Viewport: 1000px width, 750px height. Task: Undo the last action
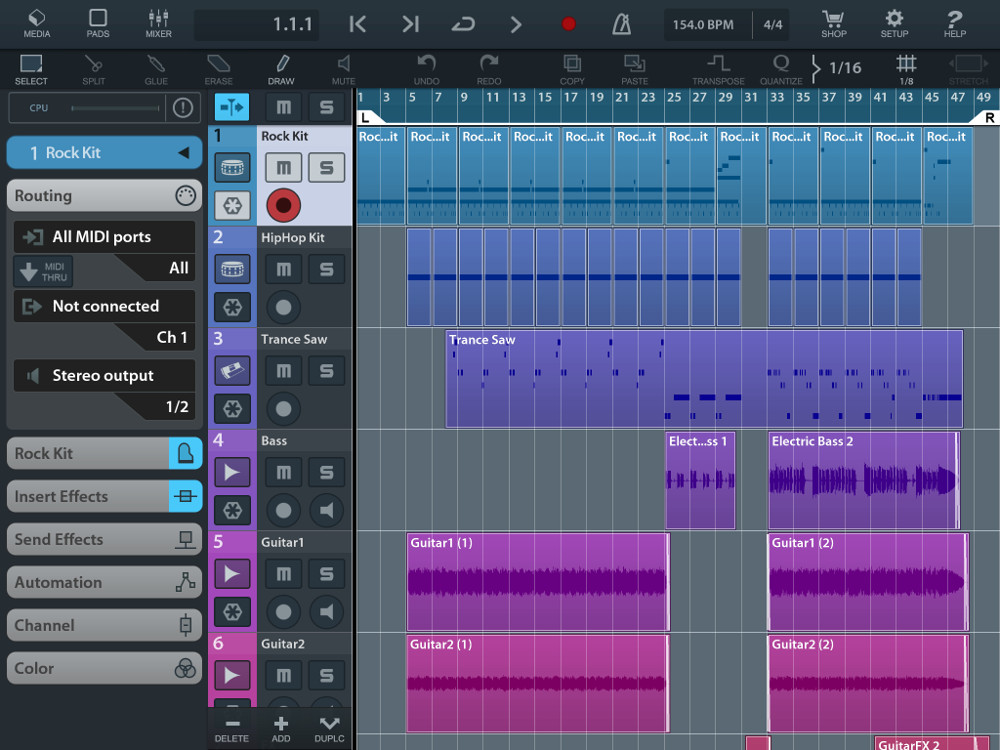point(426,70)
